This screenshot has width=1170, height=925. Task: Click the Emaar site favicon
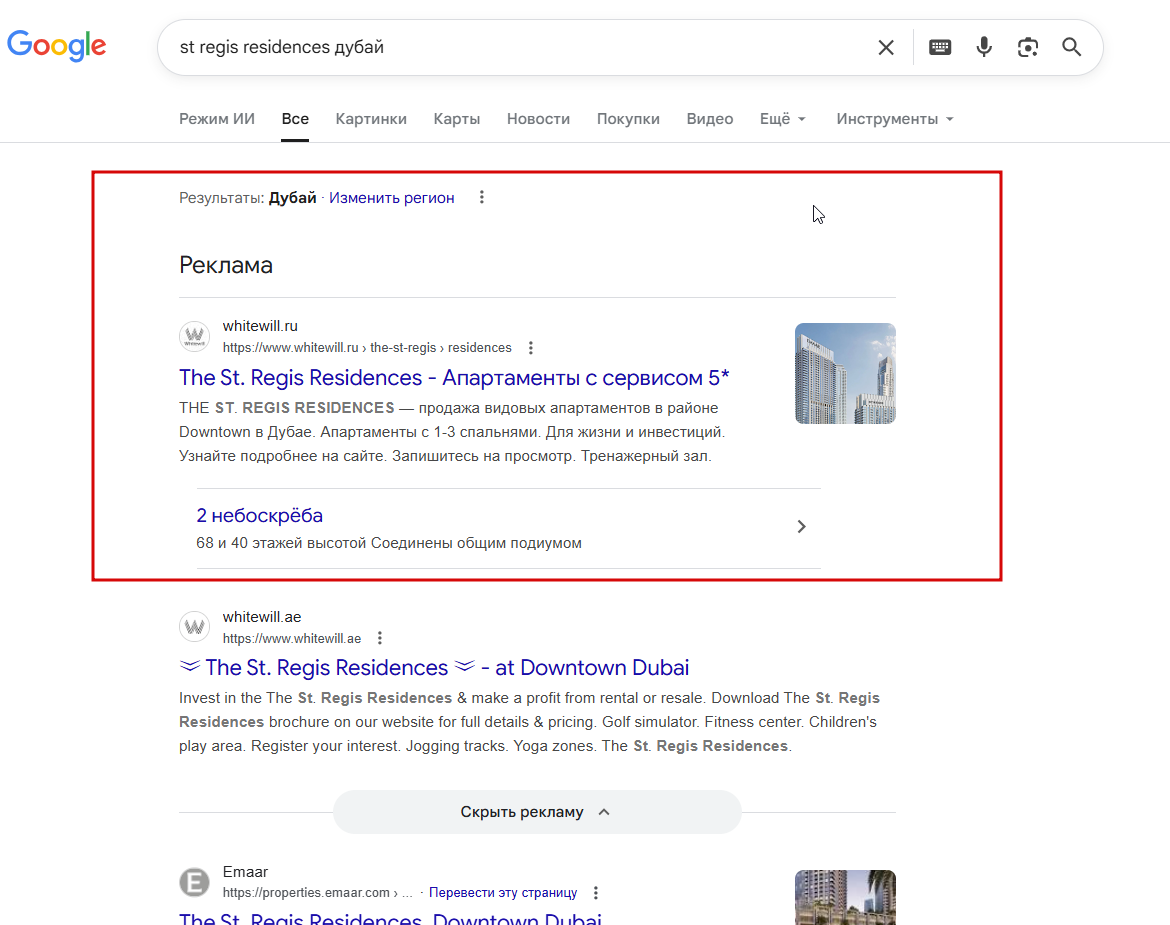click(195, 882)
